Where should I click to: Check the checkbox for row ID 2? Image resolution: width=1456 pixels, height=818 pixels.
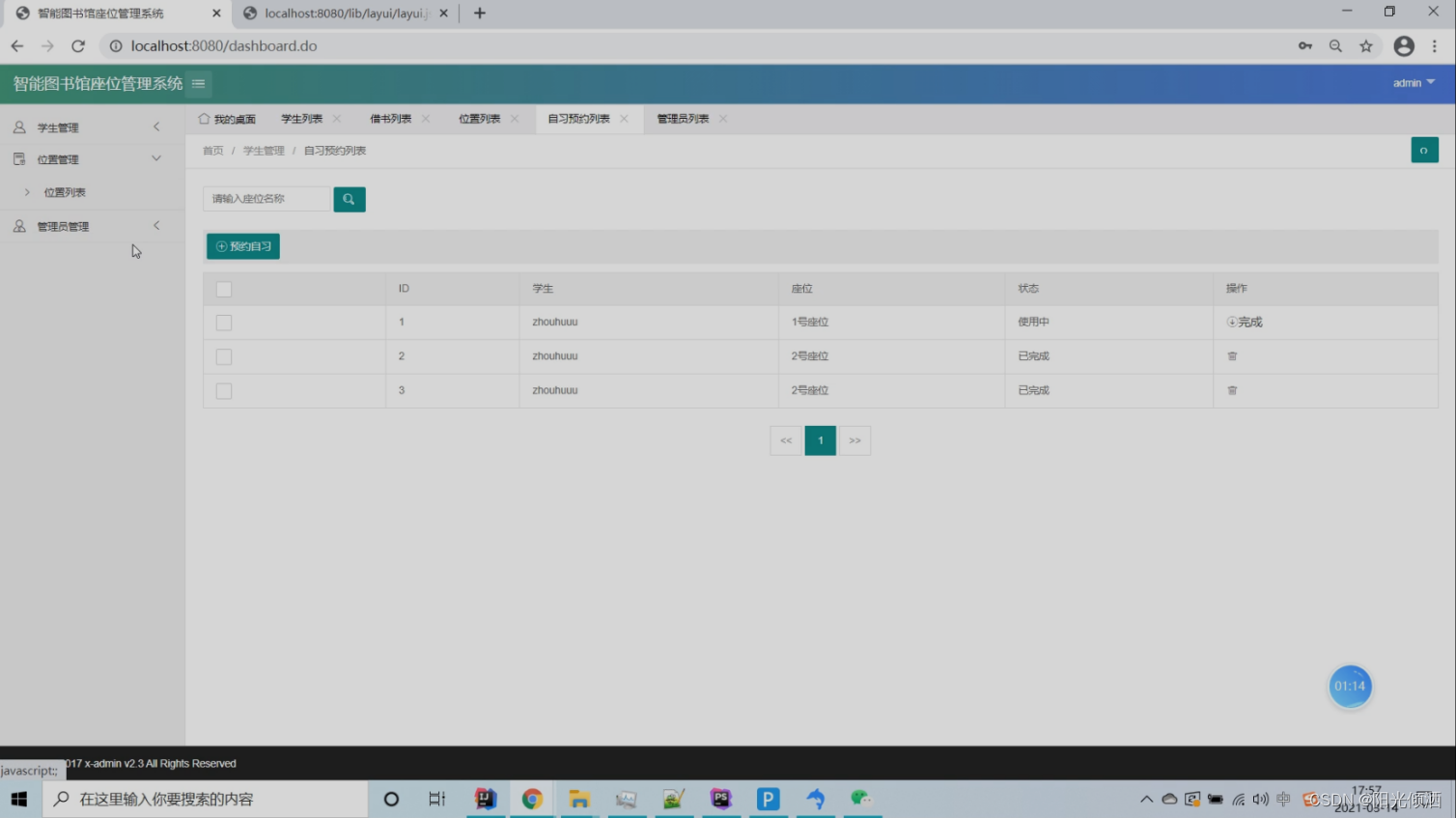pyautogui.click(x=224, y=356)
